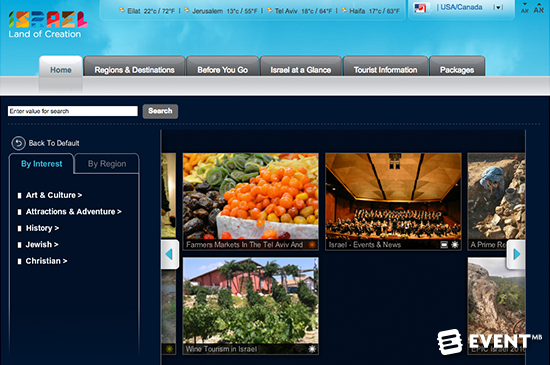Viewport: 550px width, 365px height.
Task: Click the right carousel arrow
Action: 516,254
